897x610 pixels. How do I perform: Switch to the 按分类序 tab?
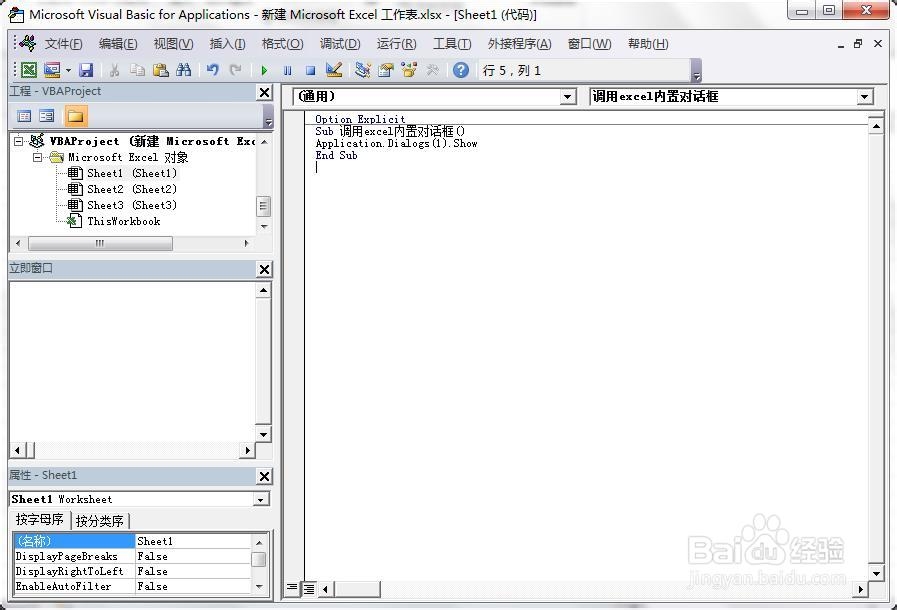[100, 521]
